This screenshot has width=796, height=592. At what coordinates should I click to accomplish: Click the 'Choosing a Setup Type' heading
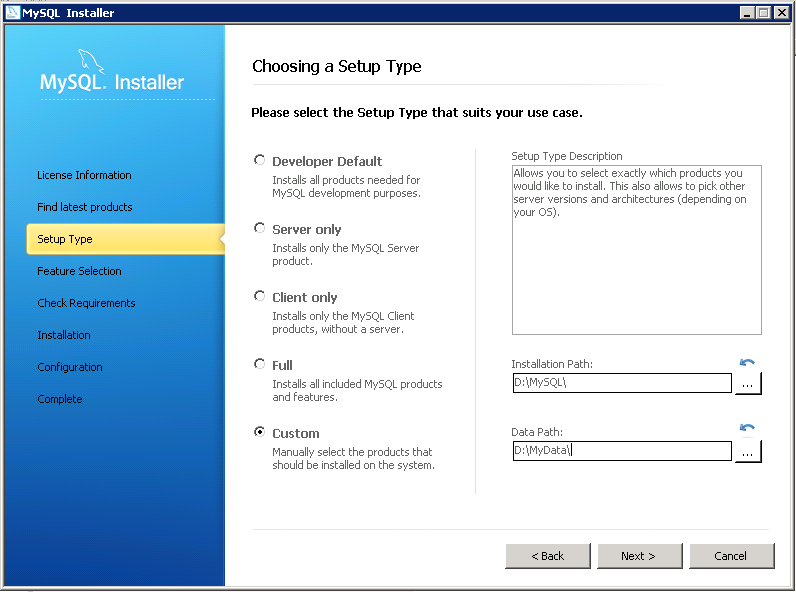[337, 67]
